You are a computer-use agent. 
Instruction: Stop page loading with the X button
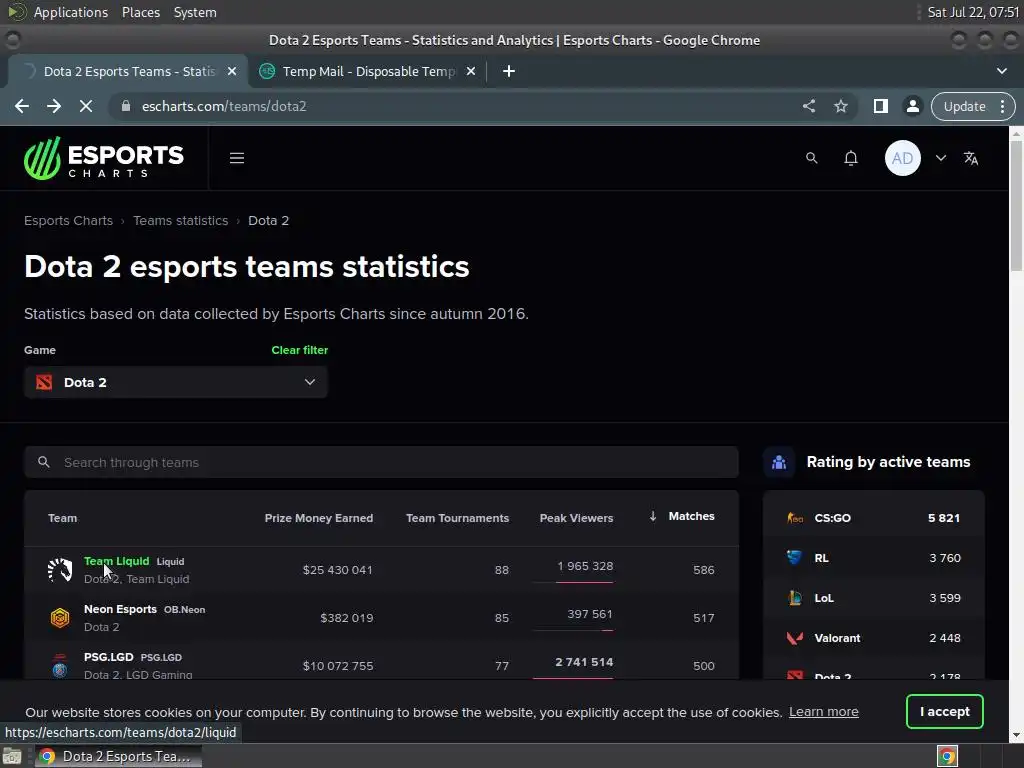coord(86,106)
